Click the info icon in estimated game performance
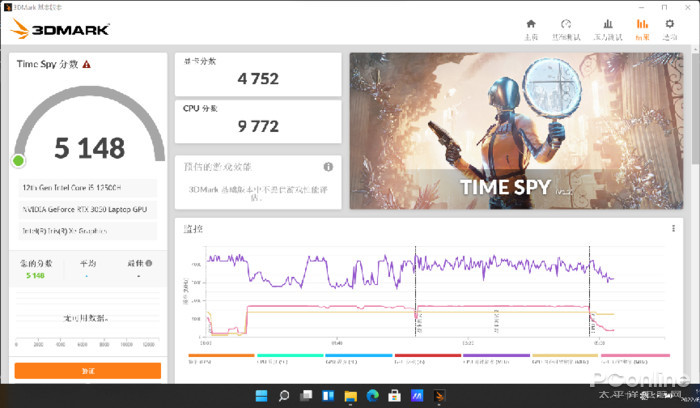Image resolution: width=700 pixels, height=408 pixels. click(x=328, y=167)
